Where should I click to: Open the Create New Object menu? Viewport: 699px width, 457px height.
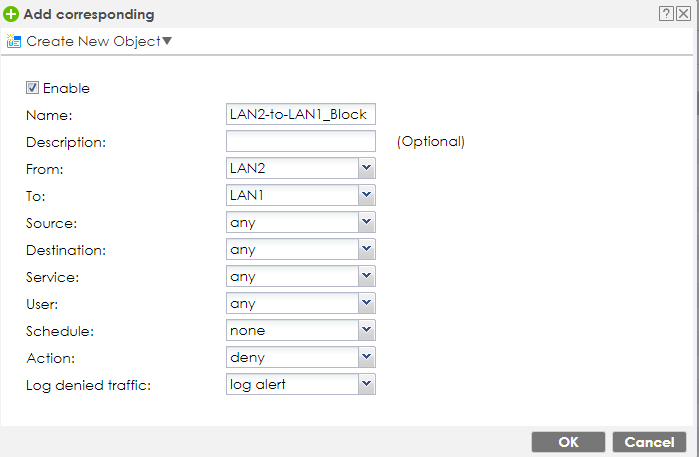point(92,41)
